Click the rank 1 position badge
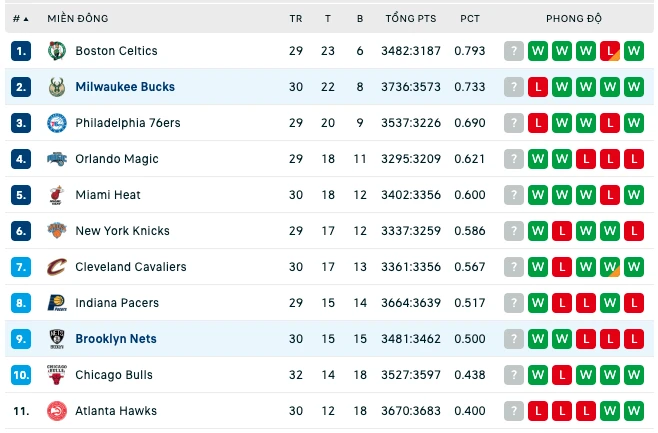The height and width of the screenshot is (433, 658). click(21, 51)
